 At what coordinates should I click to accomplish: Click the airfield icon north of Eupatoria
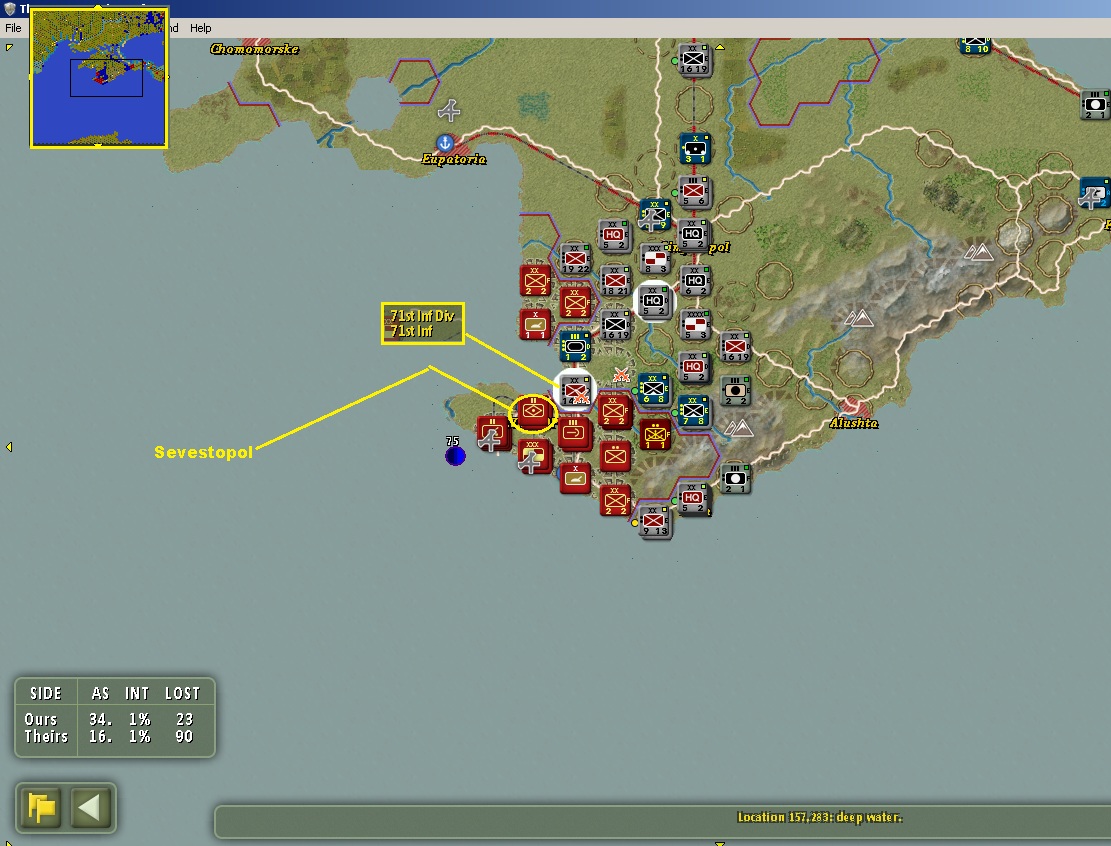[449, 111]
